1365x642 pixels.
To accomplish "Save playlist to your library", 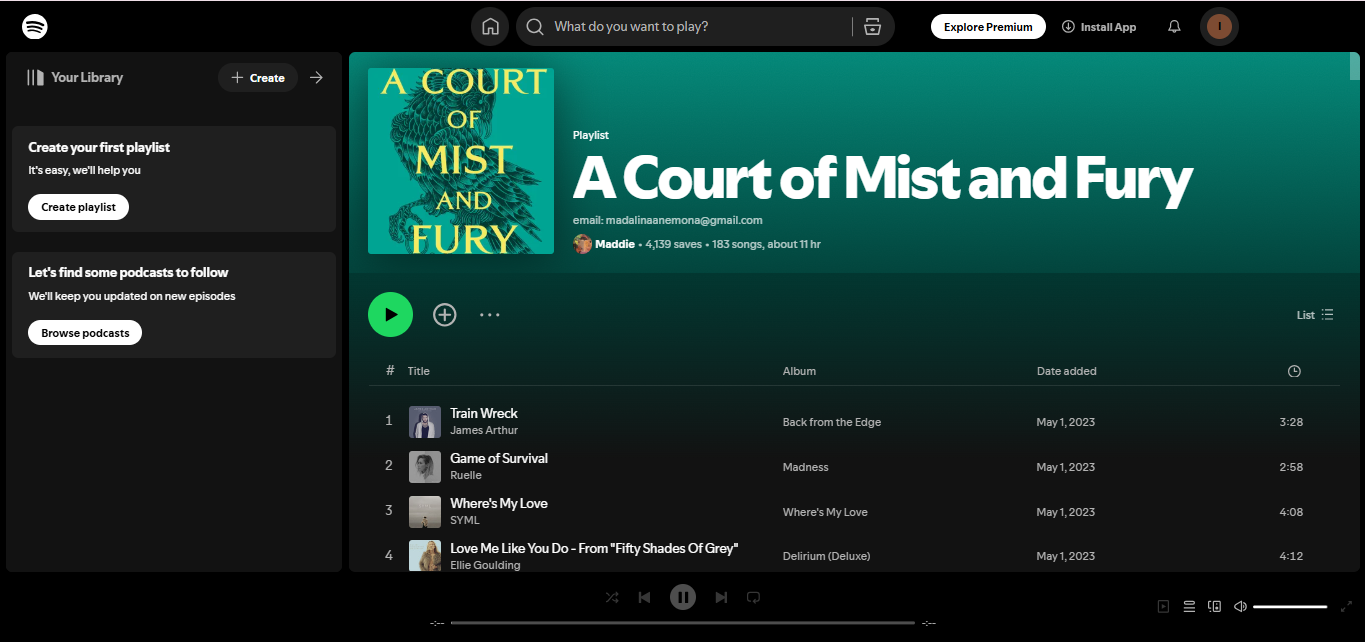I will coord(444,314).
